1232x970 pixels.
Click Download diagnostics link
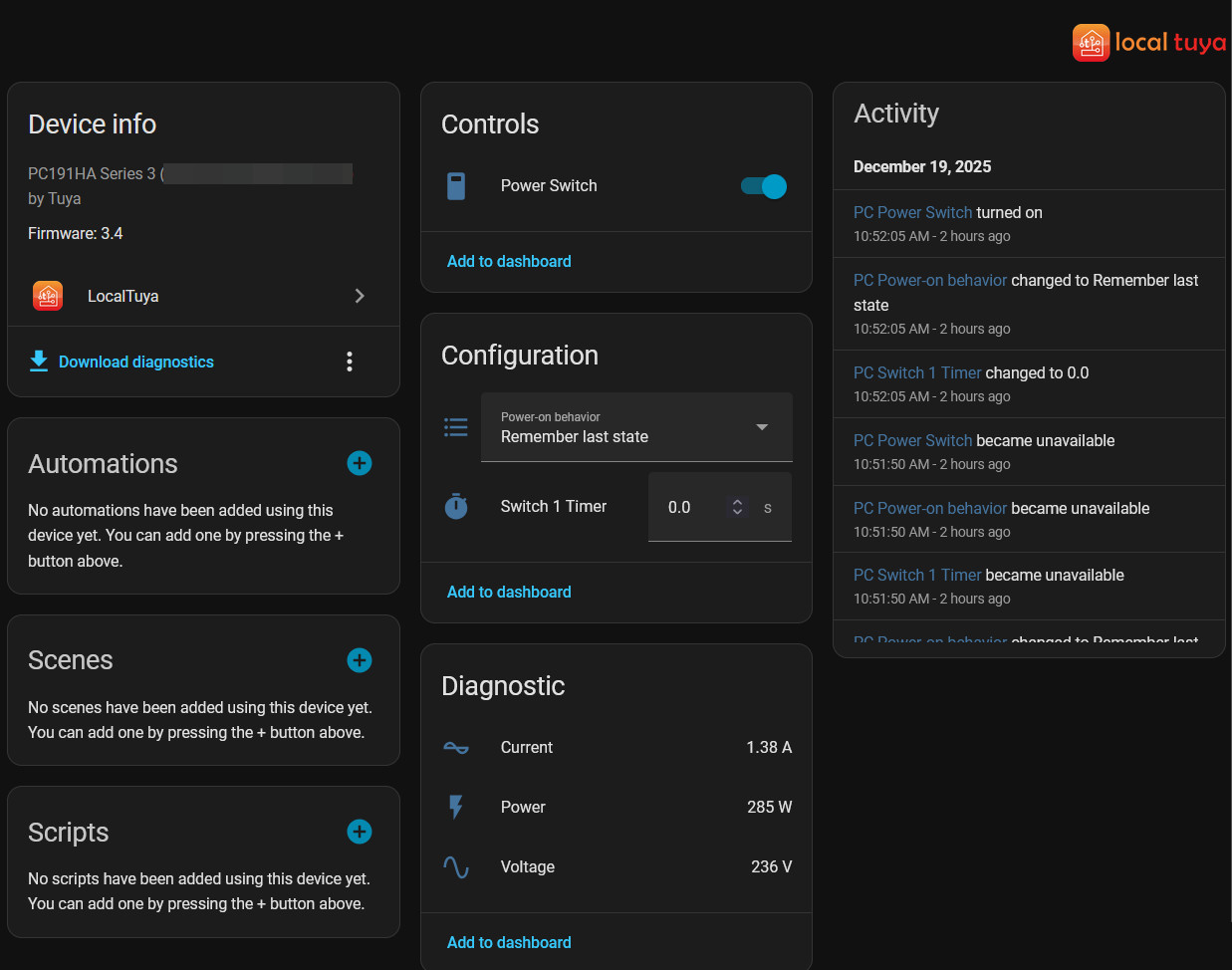pos(135,362)
